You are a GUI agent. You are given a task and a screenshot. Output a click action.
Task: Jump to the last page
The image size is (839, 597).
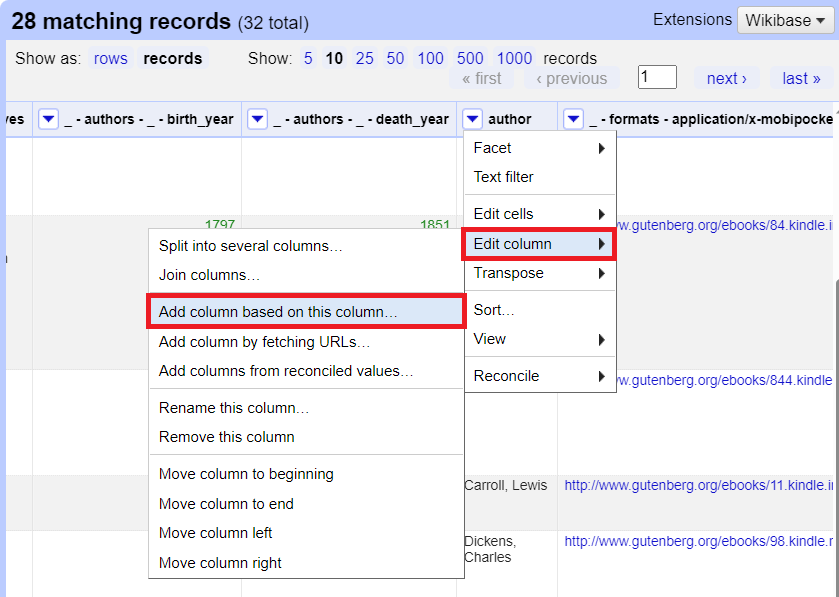(x=801, y=78)
